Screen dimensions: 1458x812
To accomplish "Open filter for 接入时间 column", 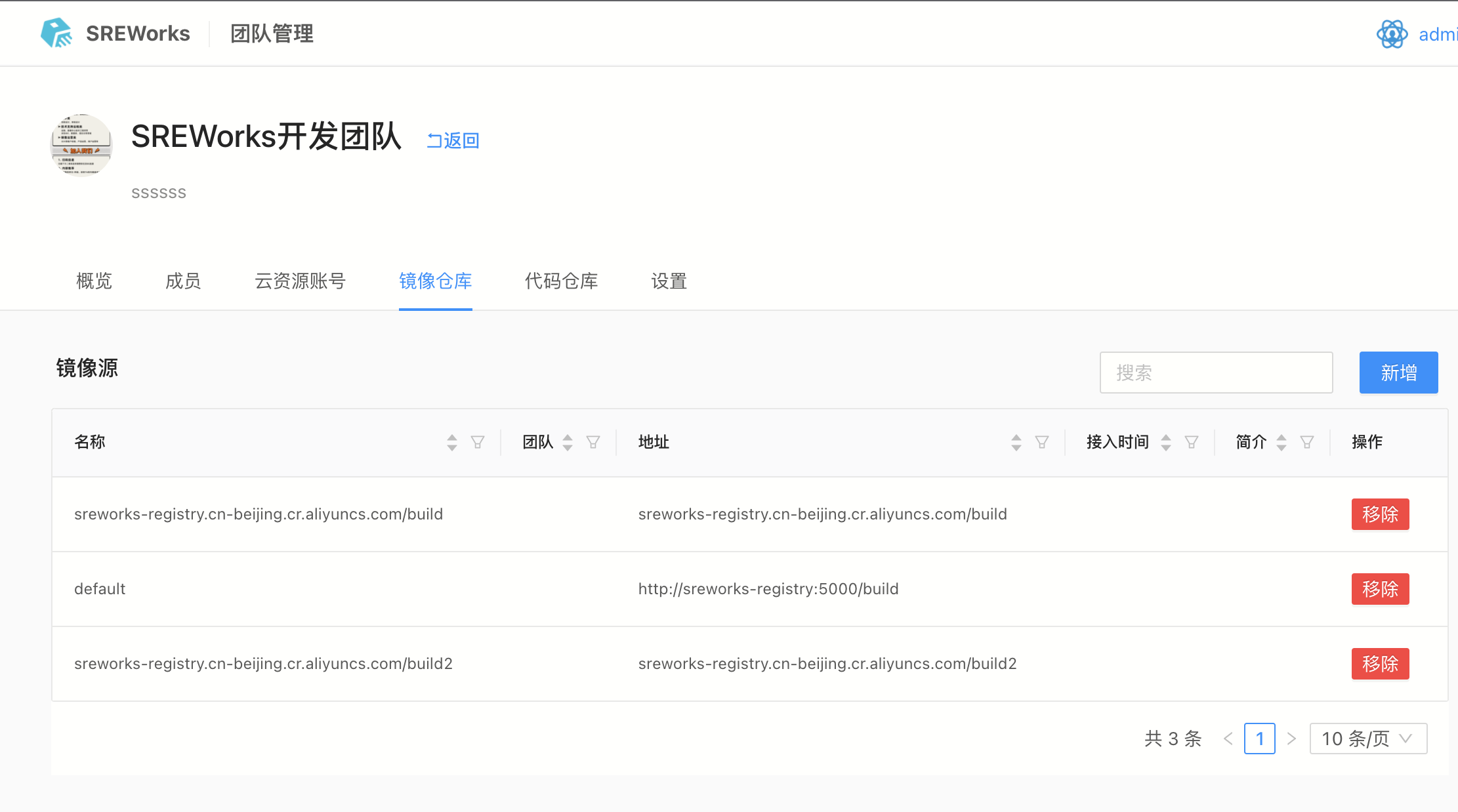I will 1192,443.
